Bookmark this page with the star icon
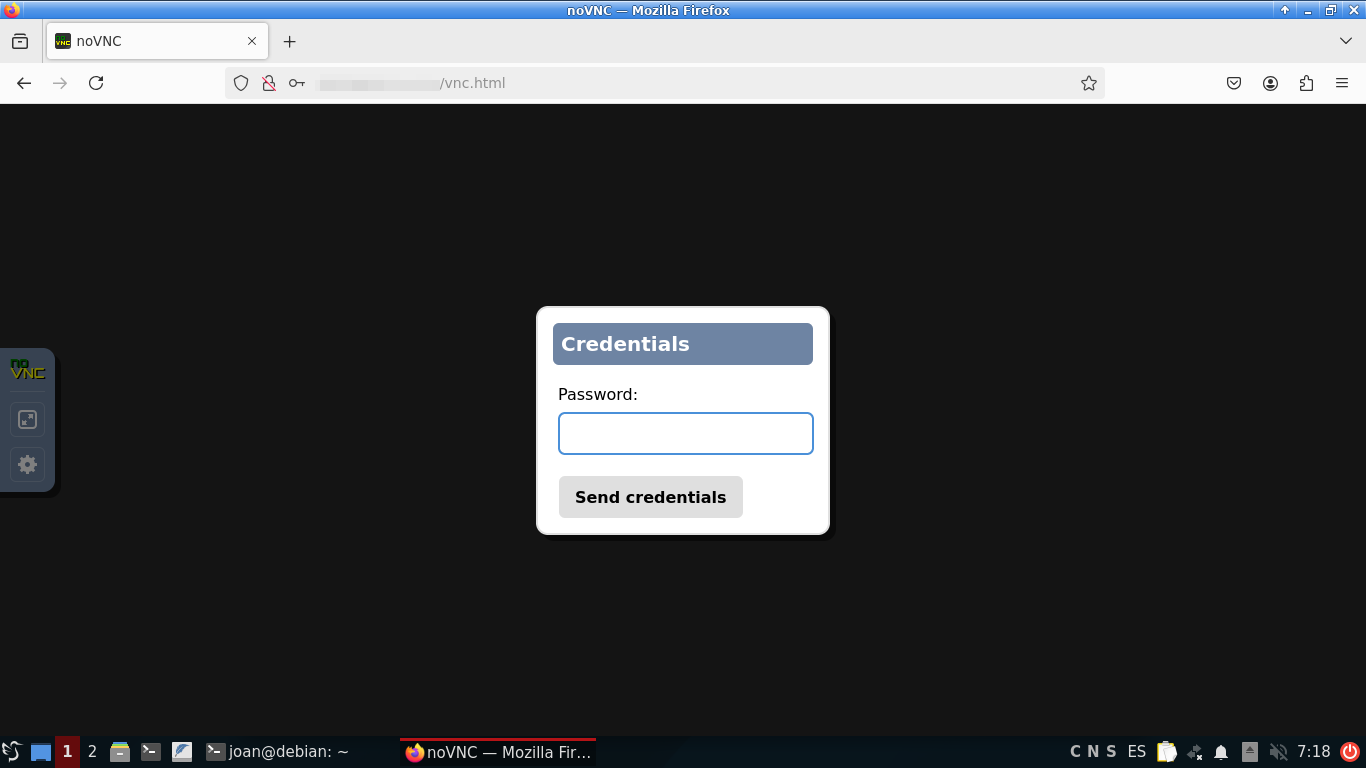 [1089, 83]
